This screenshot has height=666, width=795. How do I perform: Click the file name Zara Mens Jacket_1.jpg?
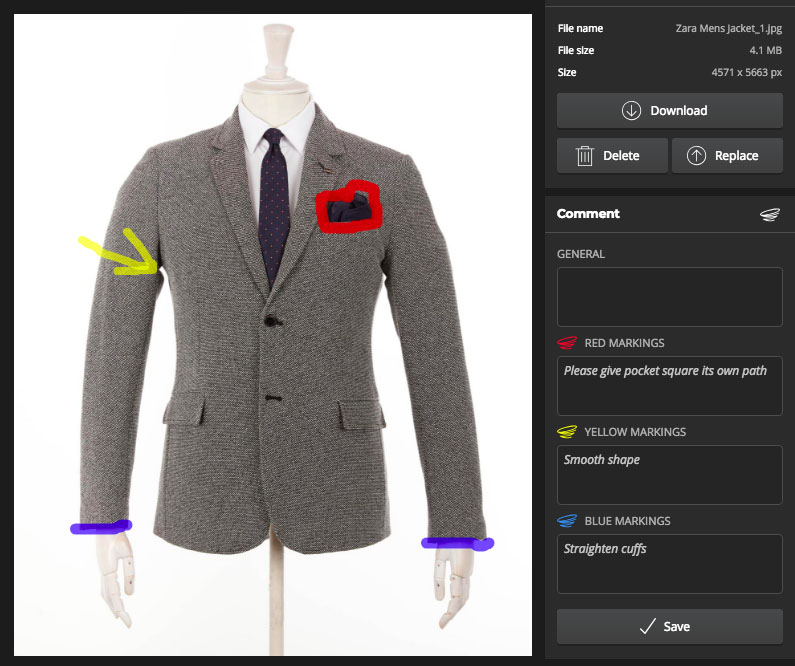pyautogui.click(x=728, y=28)
